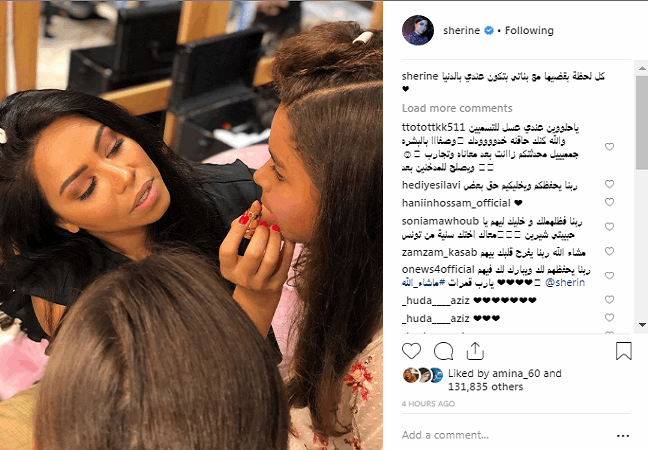Open more options three-dots icon

(623, 436)
